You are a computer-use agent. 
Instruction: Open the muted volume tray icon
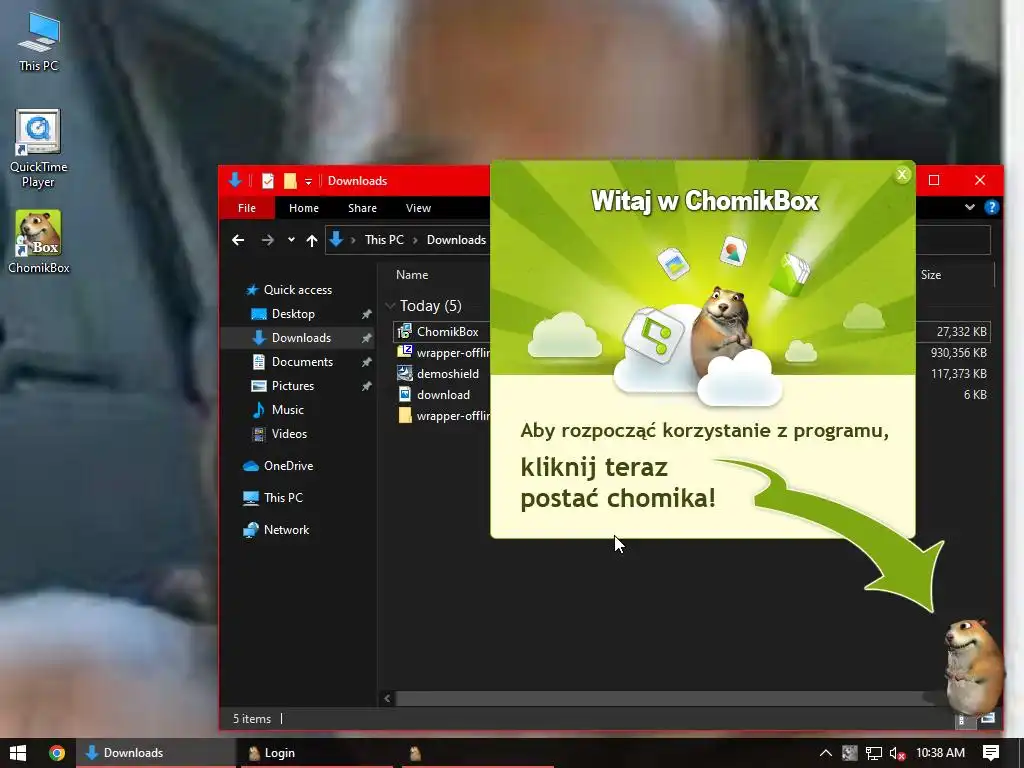click(x=897, y=753)
